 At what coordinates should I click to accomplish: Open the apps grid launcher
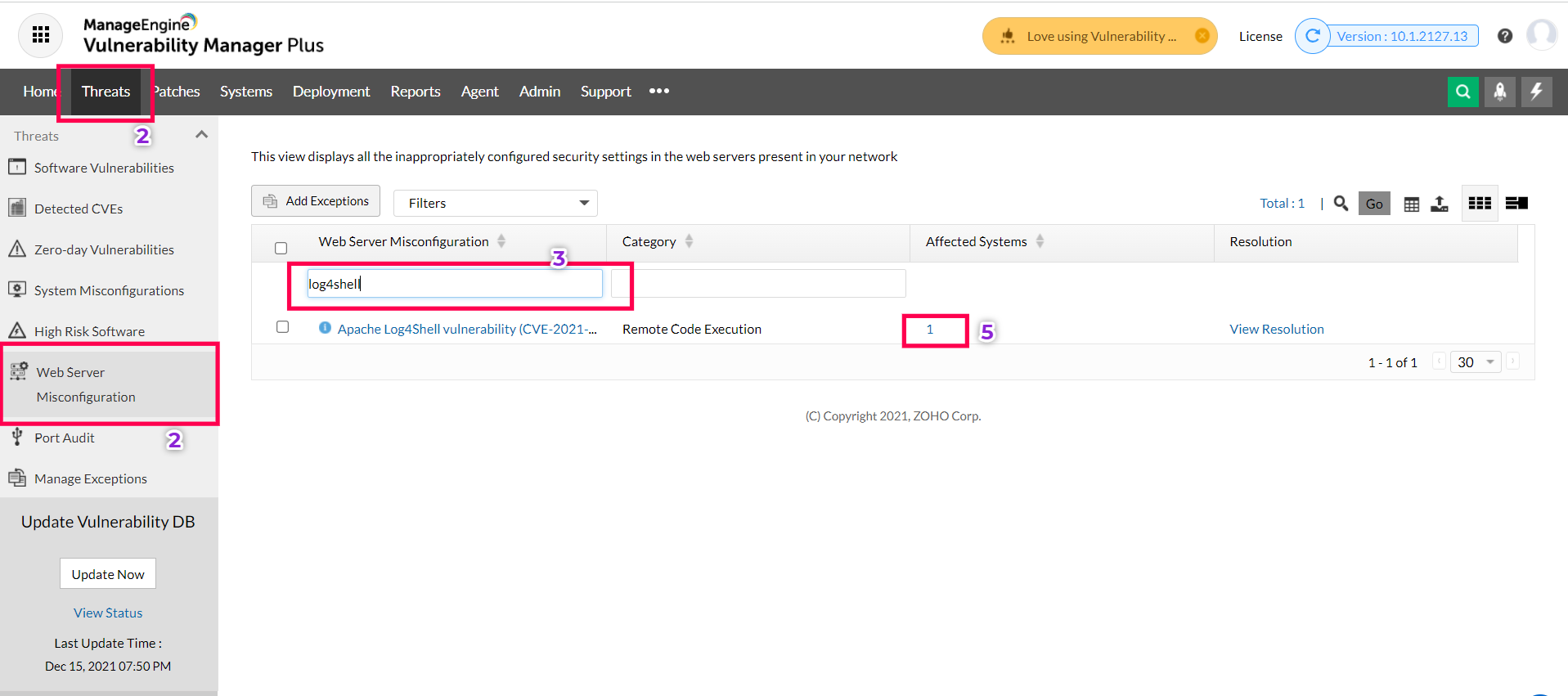click(x=40, y=35)
